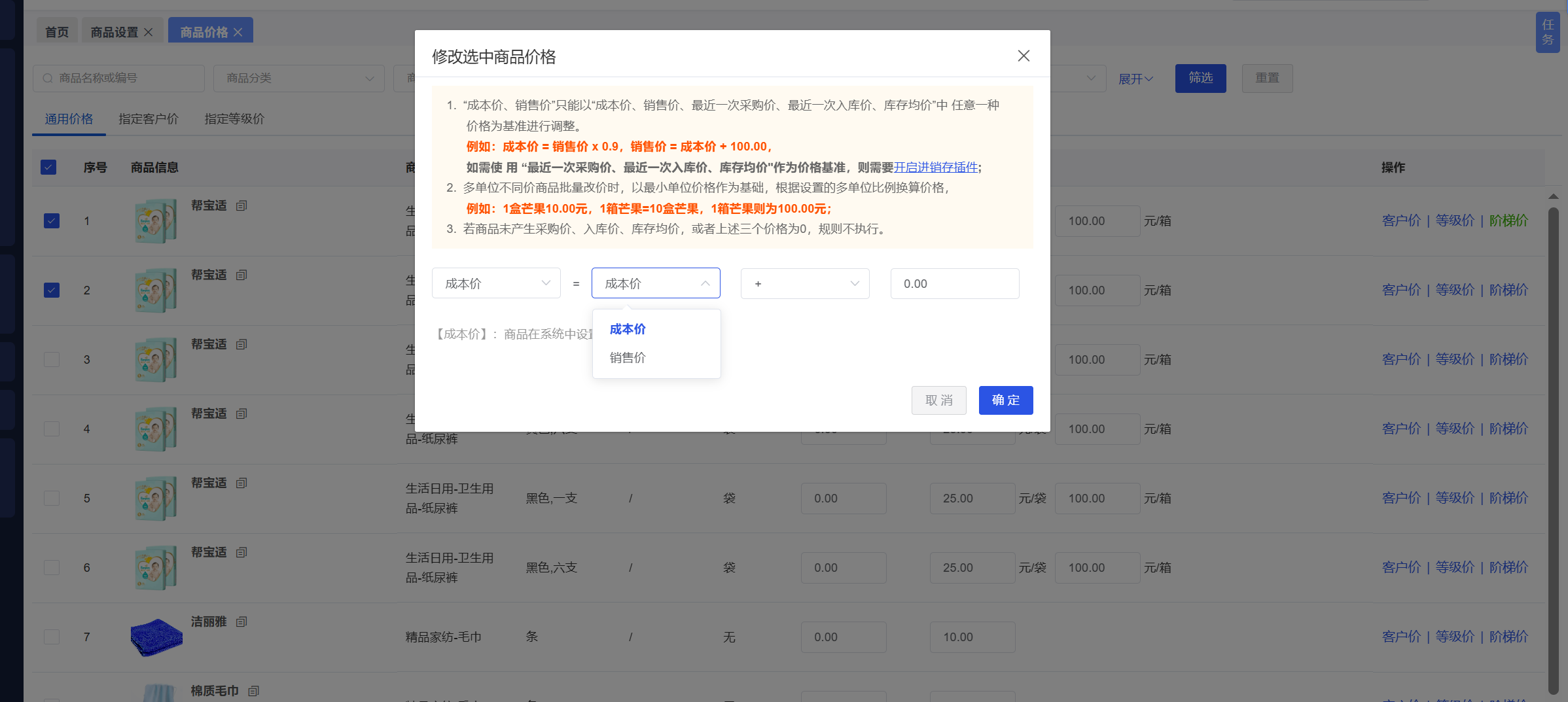Open the left 成本价 target dropdown
This screenshot has height=702, width=1568.
coord(496,283)
